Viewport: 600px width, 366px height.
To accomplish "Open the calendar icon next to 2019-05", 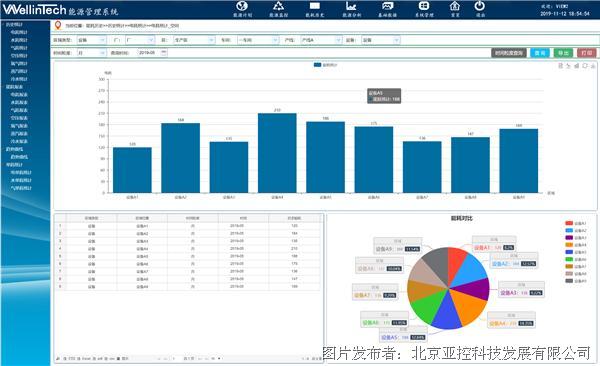I will [x=164, y=52].
